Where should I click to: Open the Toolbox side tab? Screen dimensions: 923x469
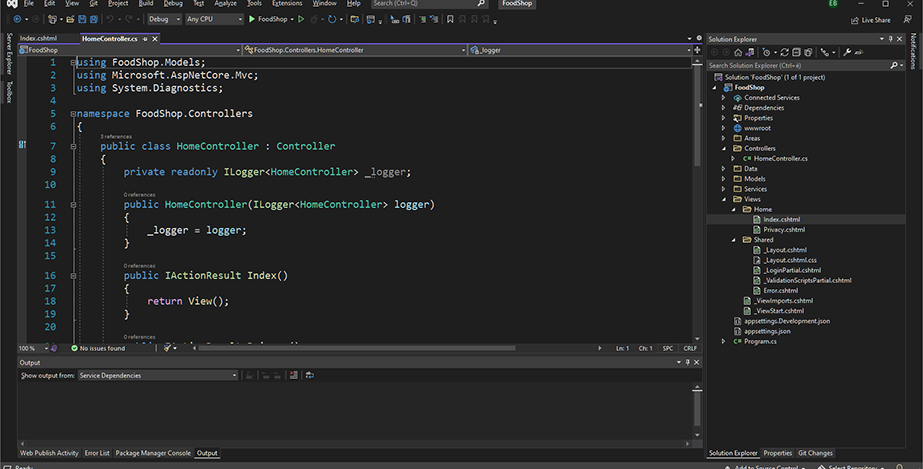[9, 92]
